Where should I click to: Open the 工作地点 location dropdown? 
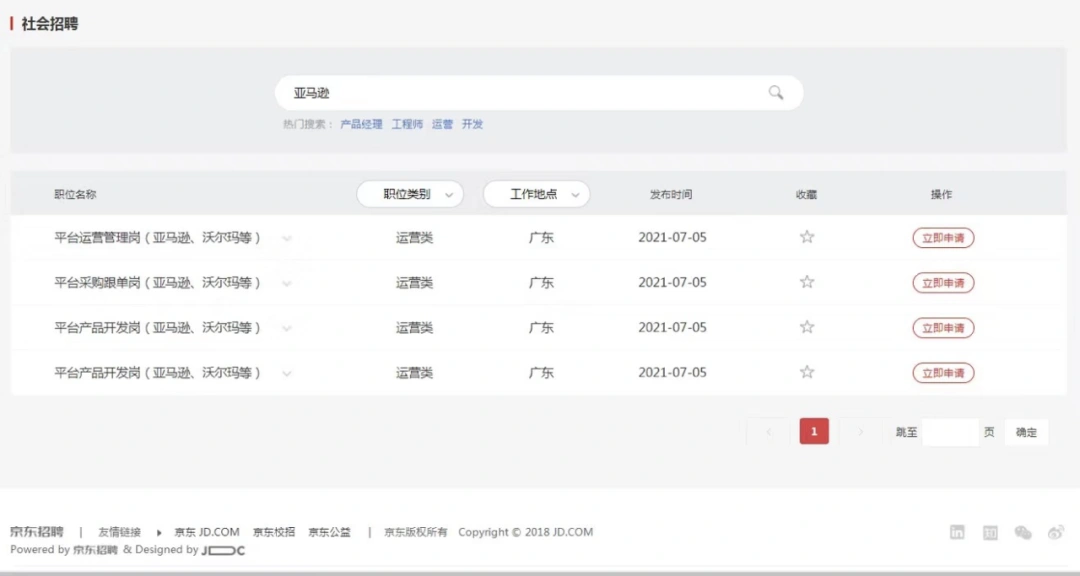point(536,194)
